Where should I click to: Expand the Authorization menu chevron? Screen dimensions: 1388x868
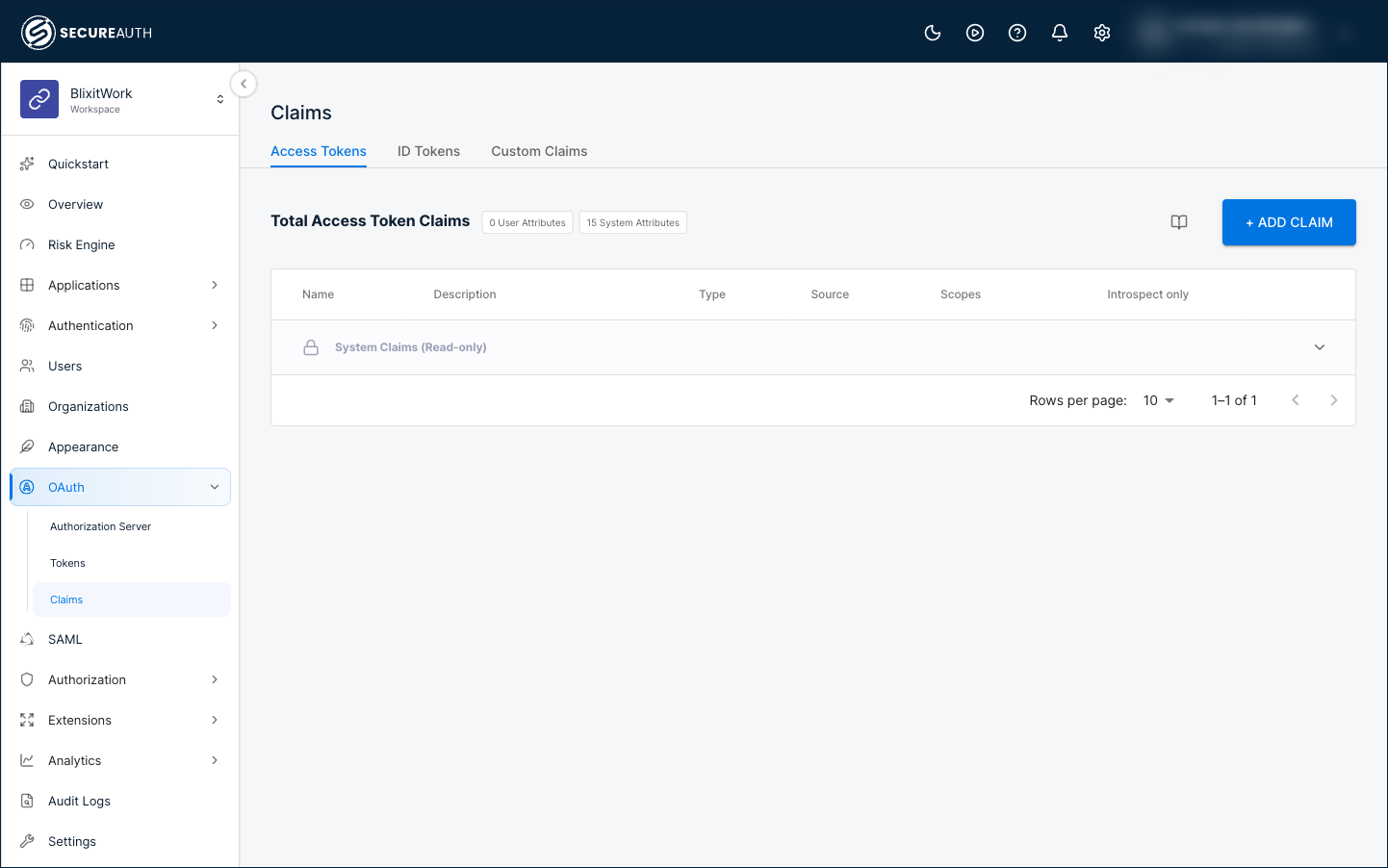(215, 679)
